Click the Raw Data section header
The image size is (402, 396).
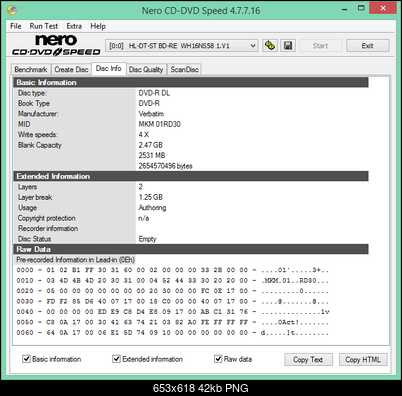[191, 249]
